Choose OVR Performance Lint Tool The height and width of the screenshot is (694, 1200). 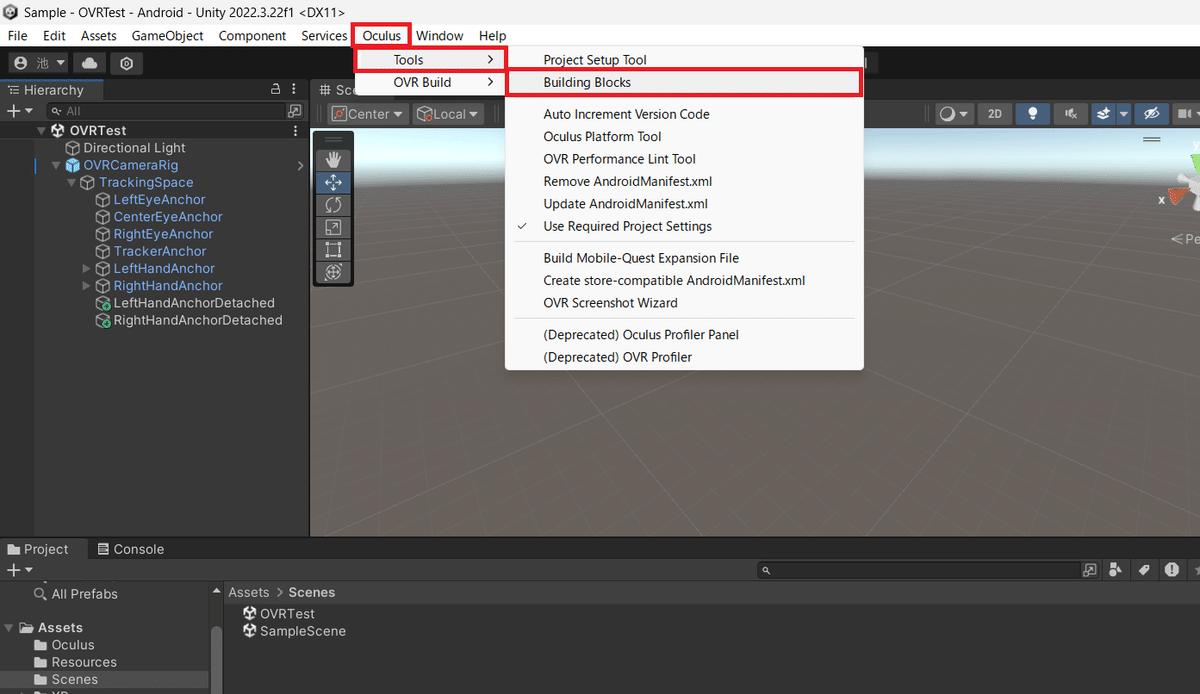pos(684,159)
